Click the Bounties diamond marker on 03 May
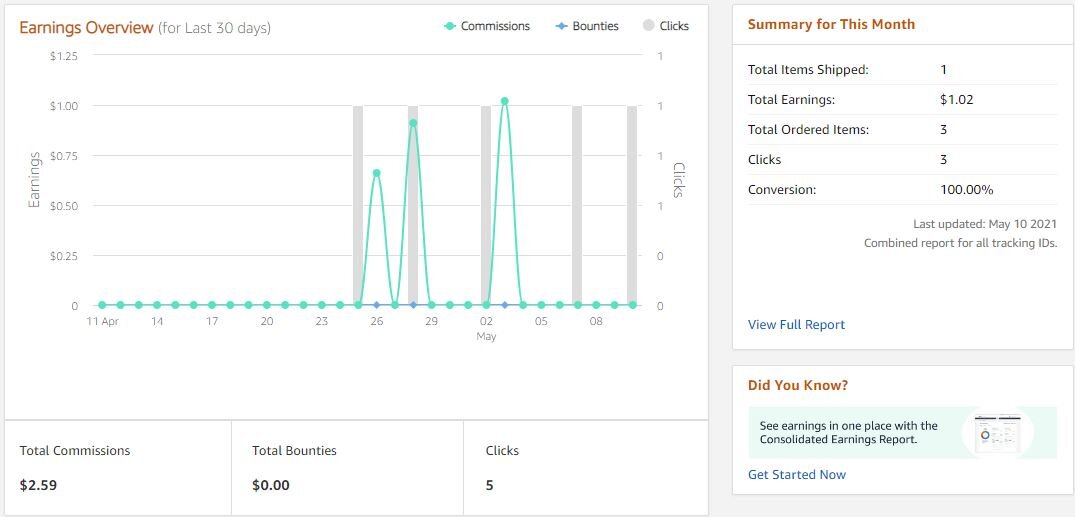The image size is (1075, 517). click(505, 305)
